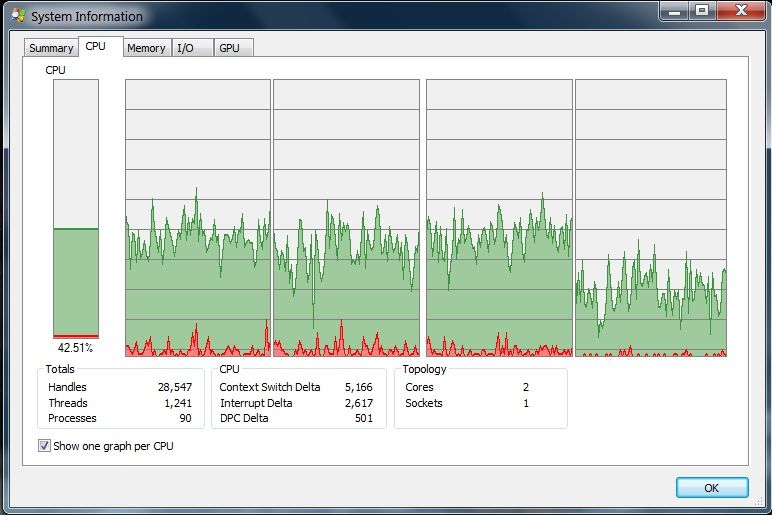
Task: Click the Cores label
Action: [419, 387]
